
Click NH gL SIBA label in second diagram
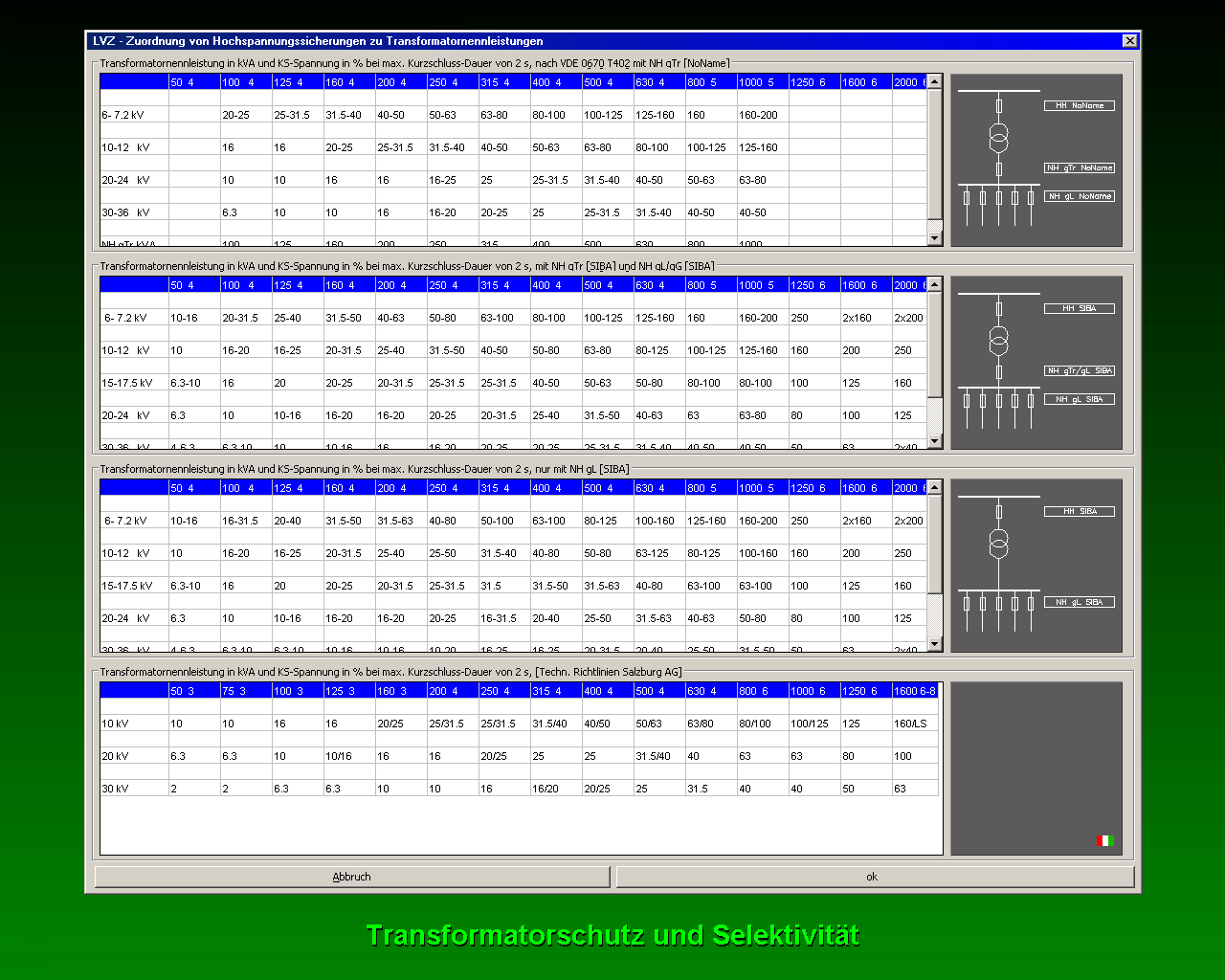[1079, 400]
